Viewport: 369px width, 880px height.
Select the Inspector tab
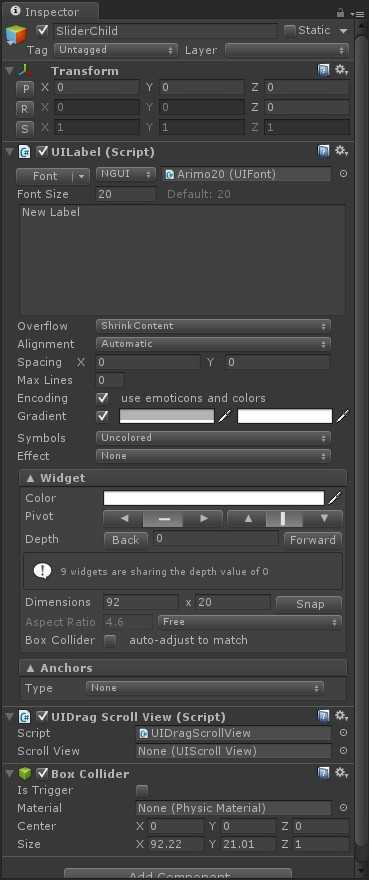click(51, 12)
